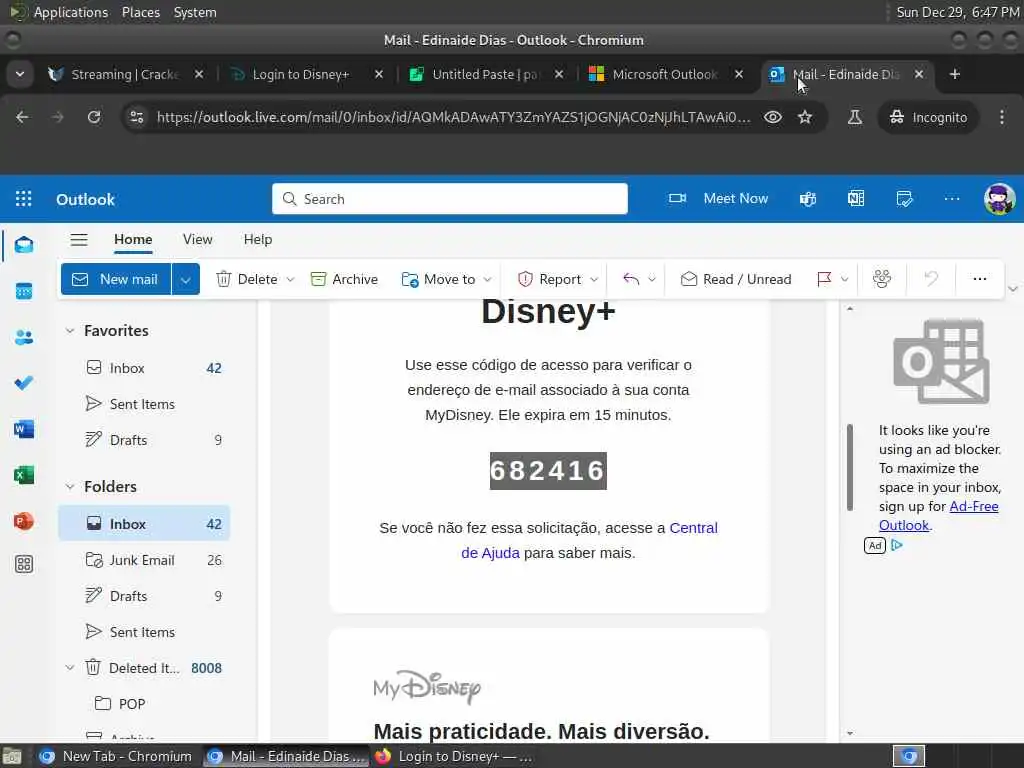Open header more options ellipsis
This screenshot has height=768, width=1024.
coord(952,199)
